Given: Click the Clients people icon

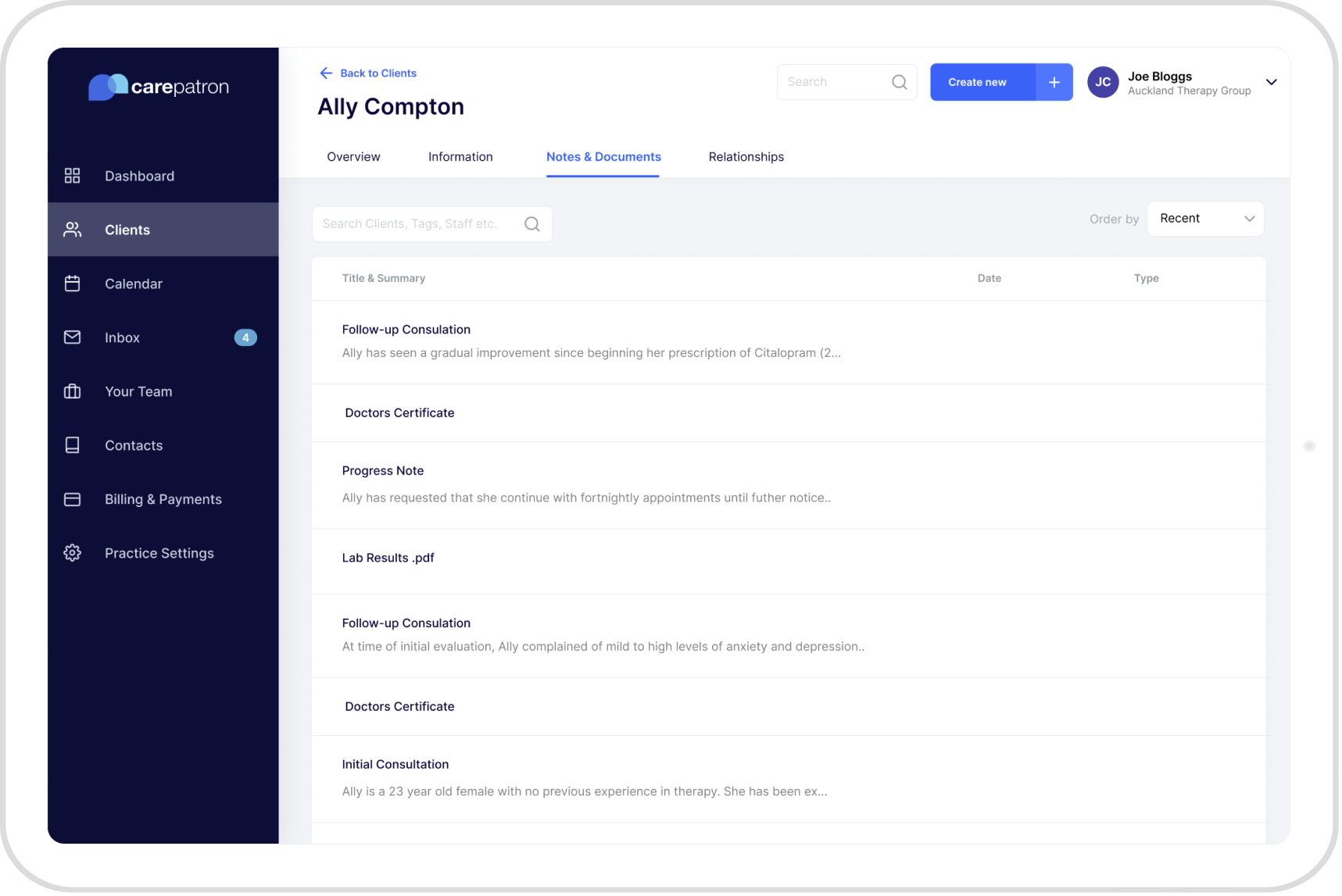Looking at the screenshot, I should 72,230.
